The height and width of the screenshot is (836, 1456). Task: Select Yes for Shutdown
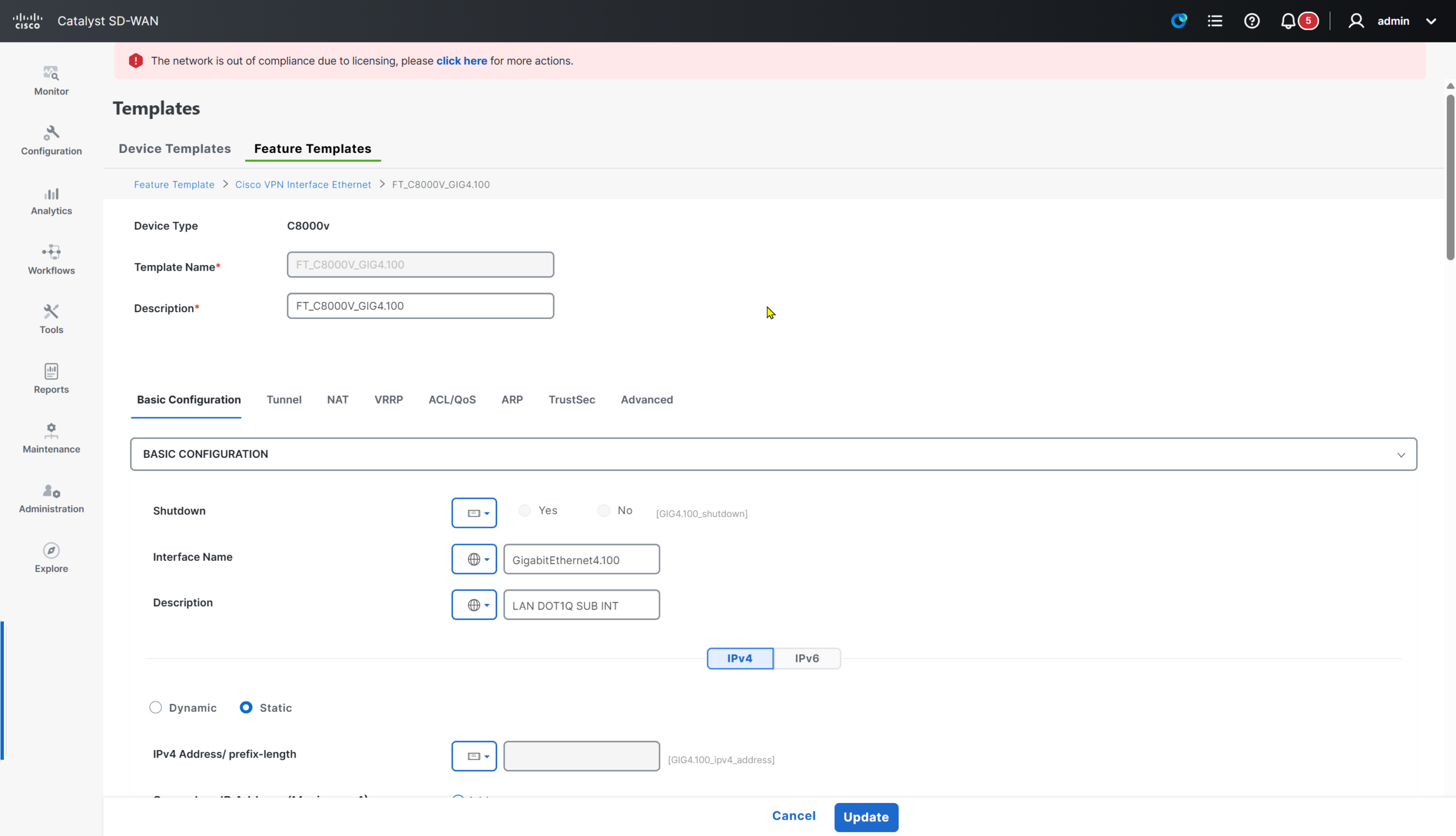pos(524,511)
